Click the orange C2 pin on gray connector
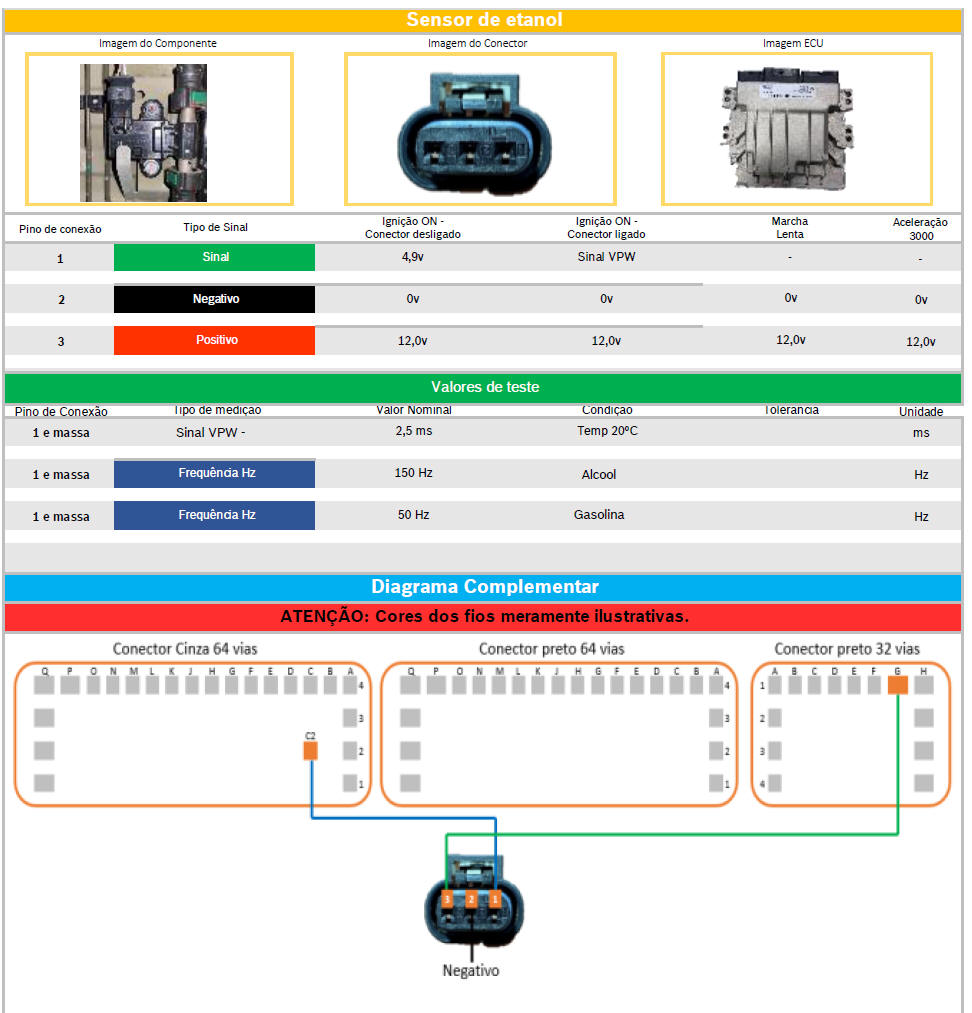Viewport: 972px width, 1013px height. pyautogui.click(x=311, y=750)
